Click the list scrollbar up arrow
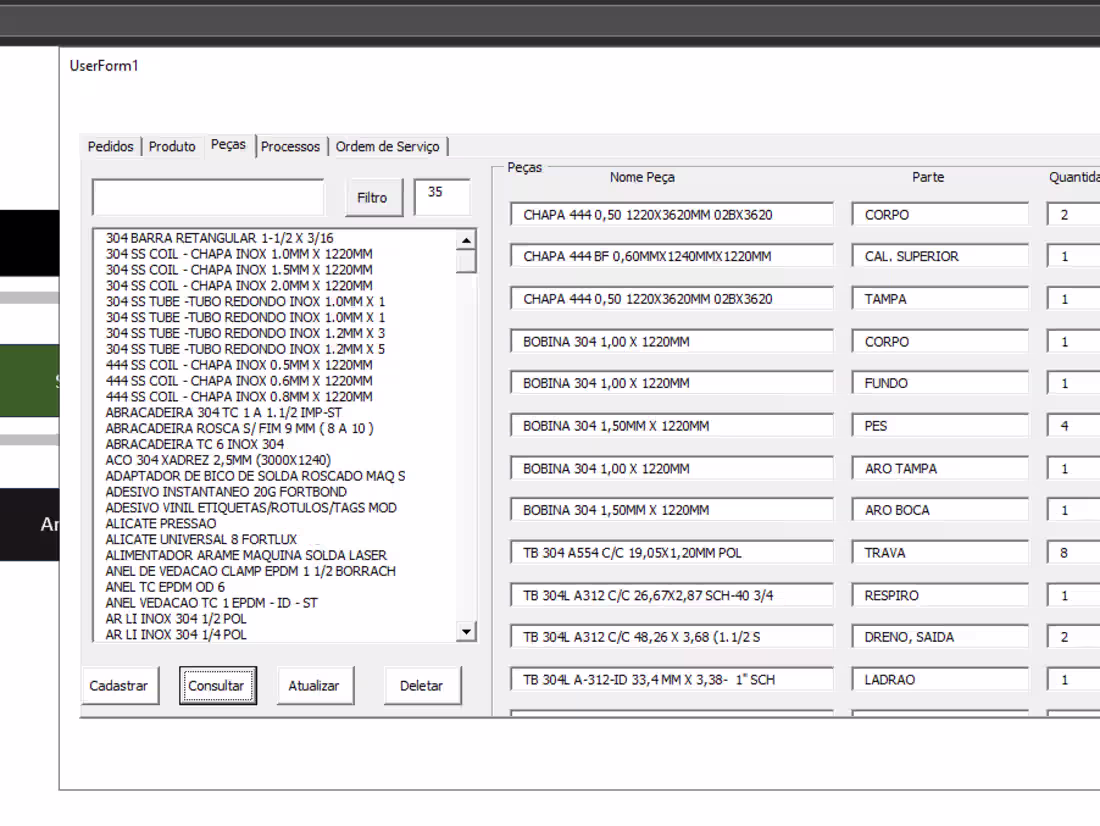1100x826 pixels. [466, 238]
